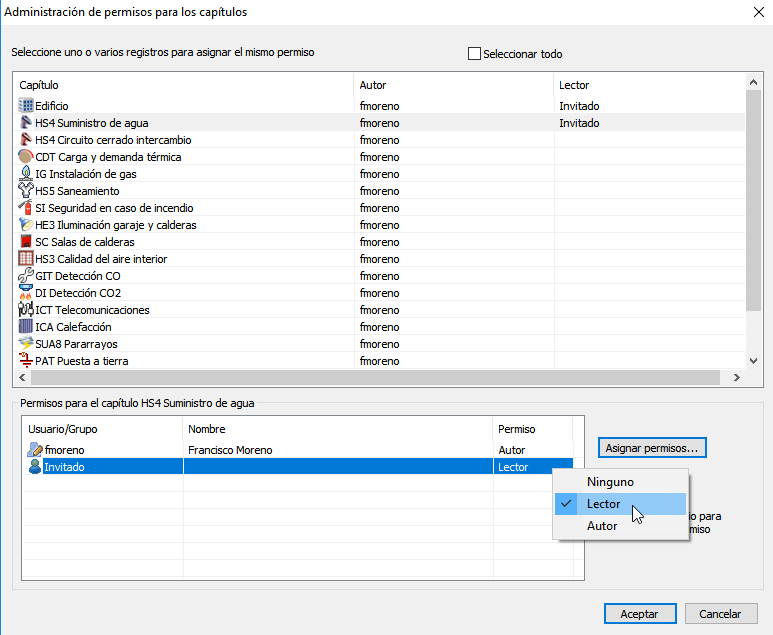The width and height of the screenshot is (773, 635).
Task: Click the HS3 Calidad del aire icon
Action: click(26, 258)
